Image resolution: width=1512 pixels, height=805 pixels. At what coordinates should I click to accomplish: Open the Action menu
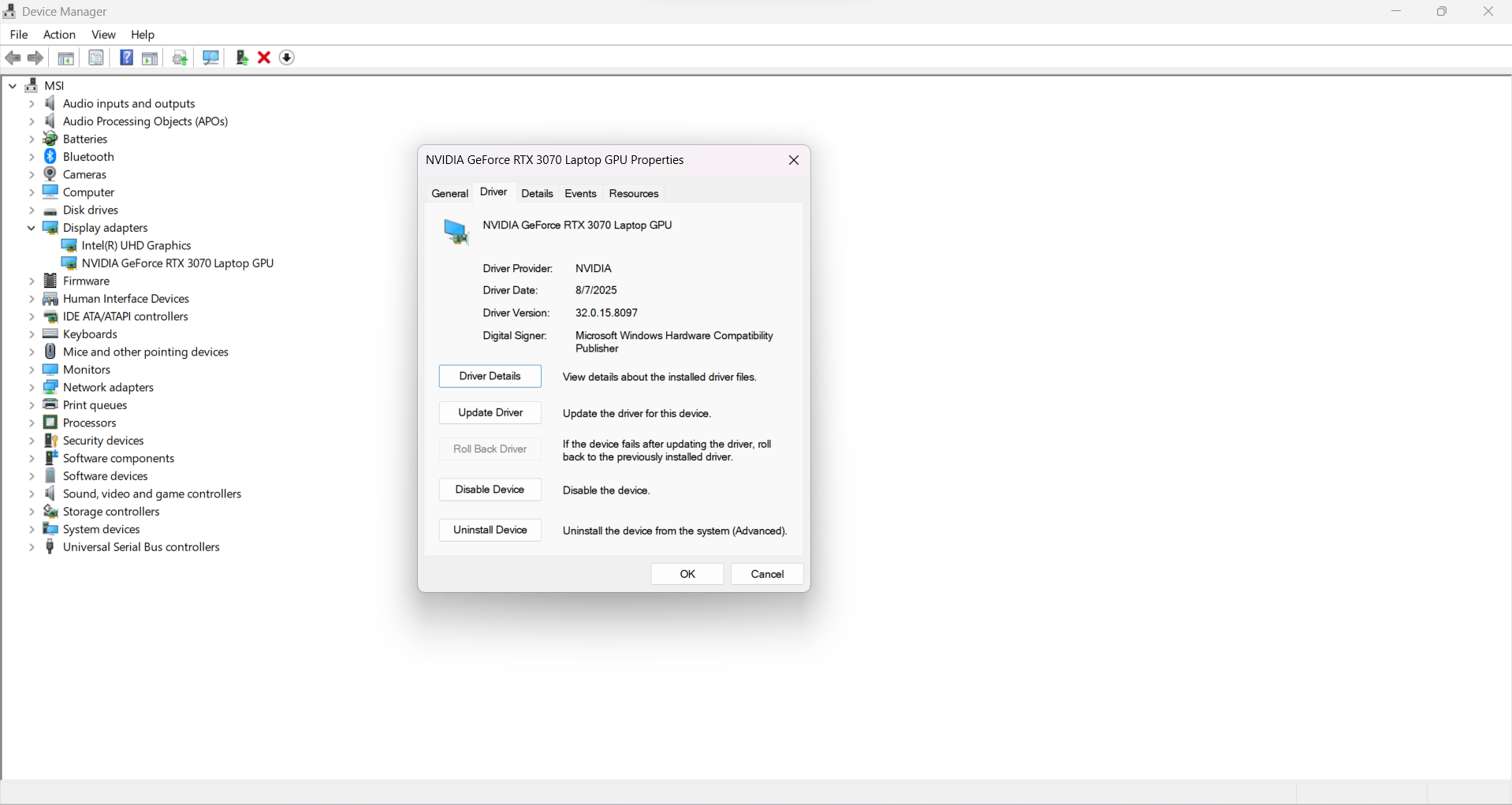click(59, 35)
